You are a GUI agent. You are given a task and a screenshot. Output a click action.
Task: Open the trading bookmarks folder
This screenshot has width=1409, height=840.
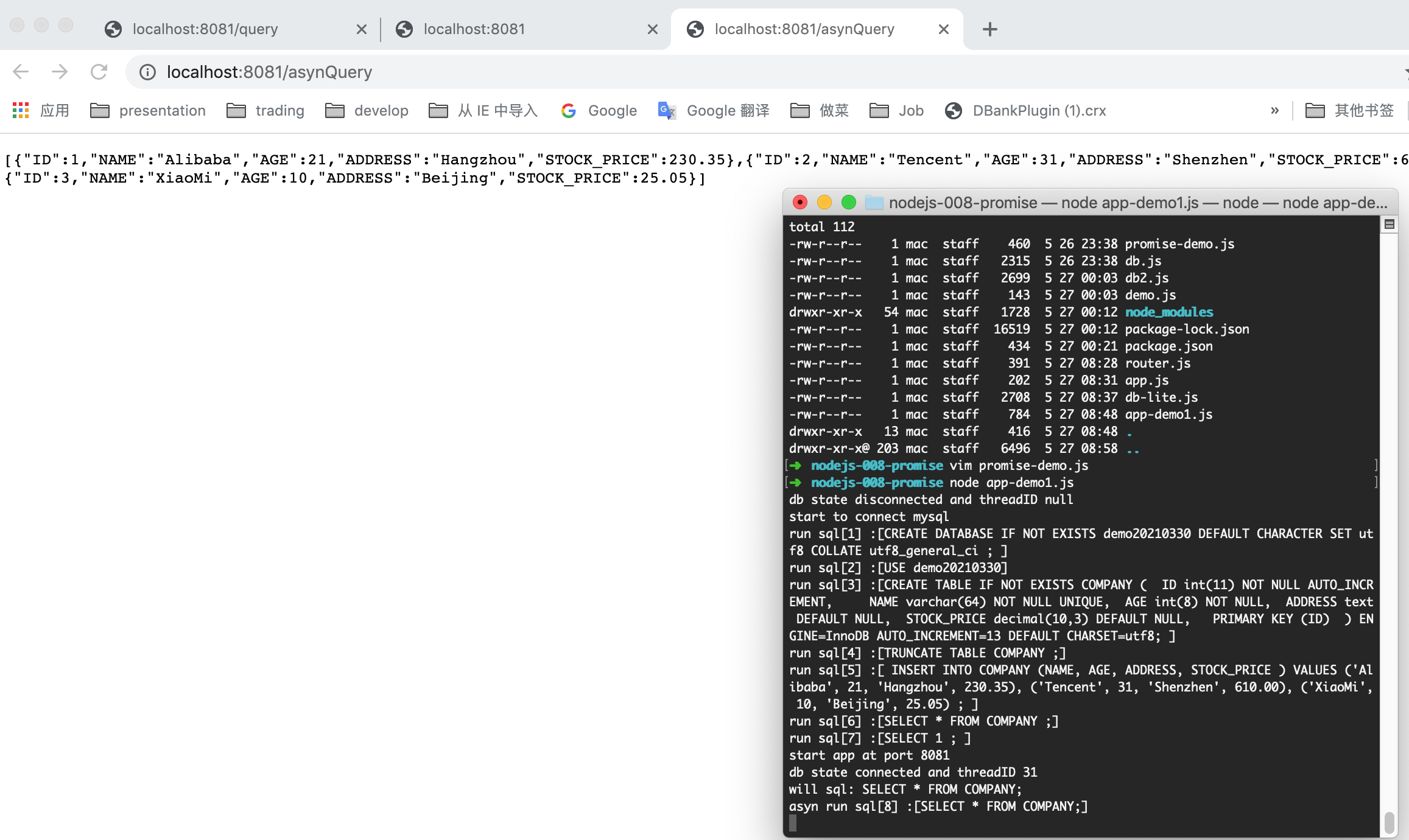coord(265,110)
